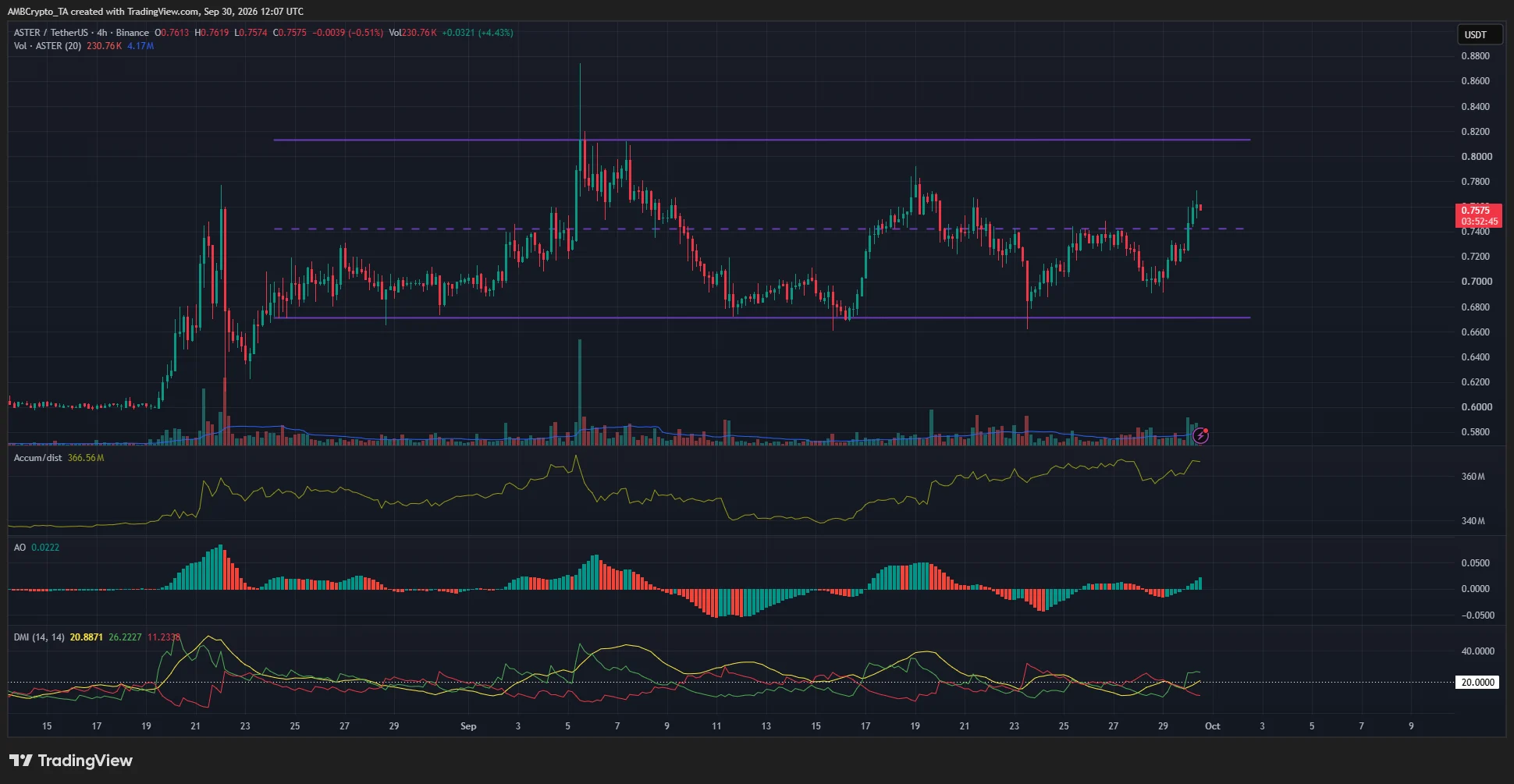Click the yellow 20.8871 ADX value
This screenshot has height=784, width=1514.
point(87,637)
